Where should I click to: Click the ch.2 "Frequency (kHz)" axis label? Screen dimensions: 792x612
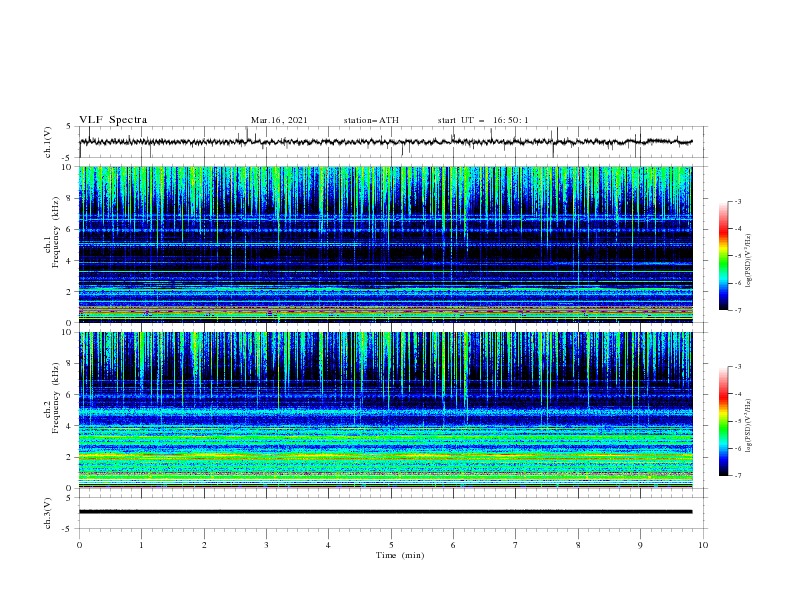(x=56, y=398)
